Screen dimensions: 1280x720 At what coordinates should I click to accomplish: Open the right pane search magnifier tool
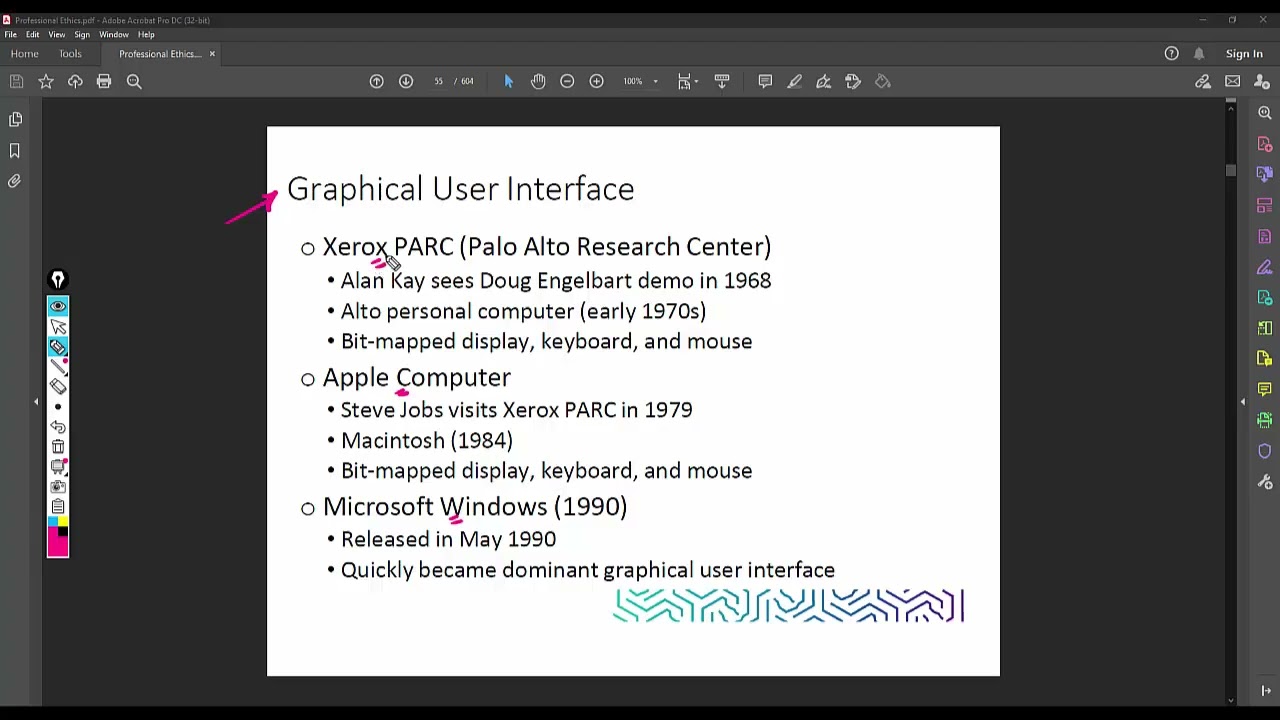click(x=1265, y=113)
